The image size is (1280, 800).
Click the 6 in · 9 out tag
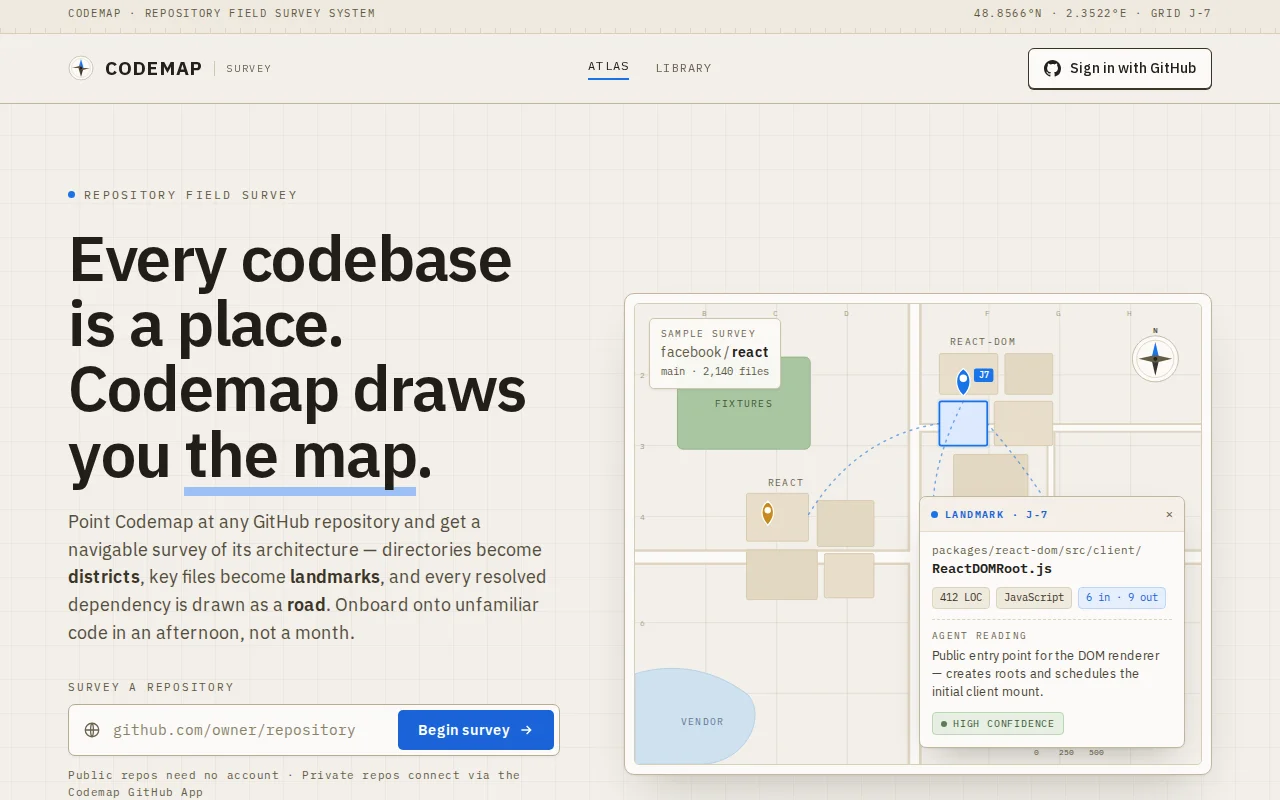tap(1122, 598)
